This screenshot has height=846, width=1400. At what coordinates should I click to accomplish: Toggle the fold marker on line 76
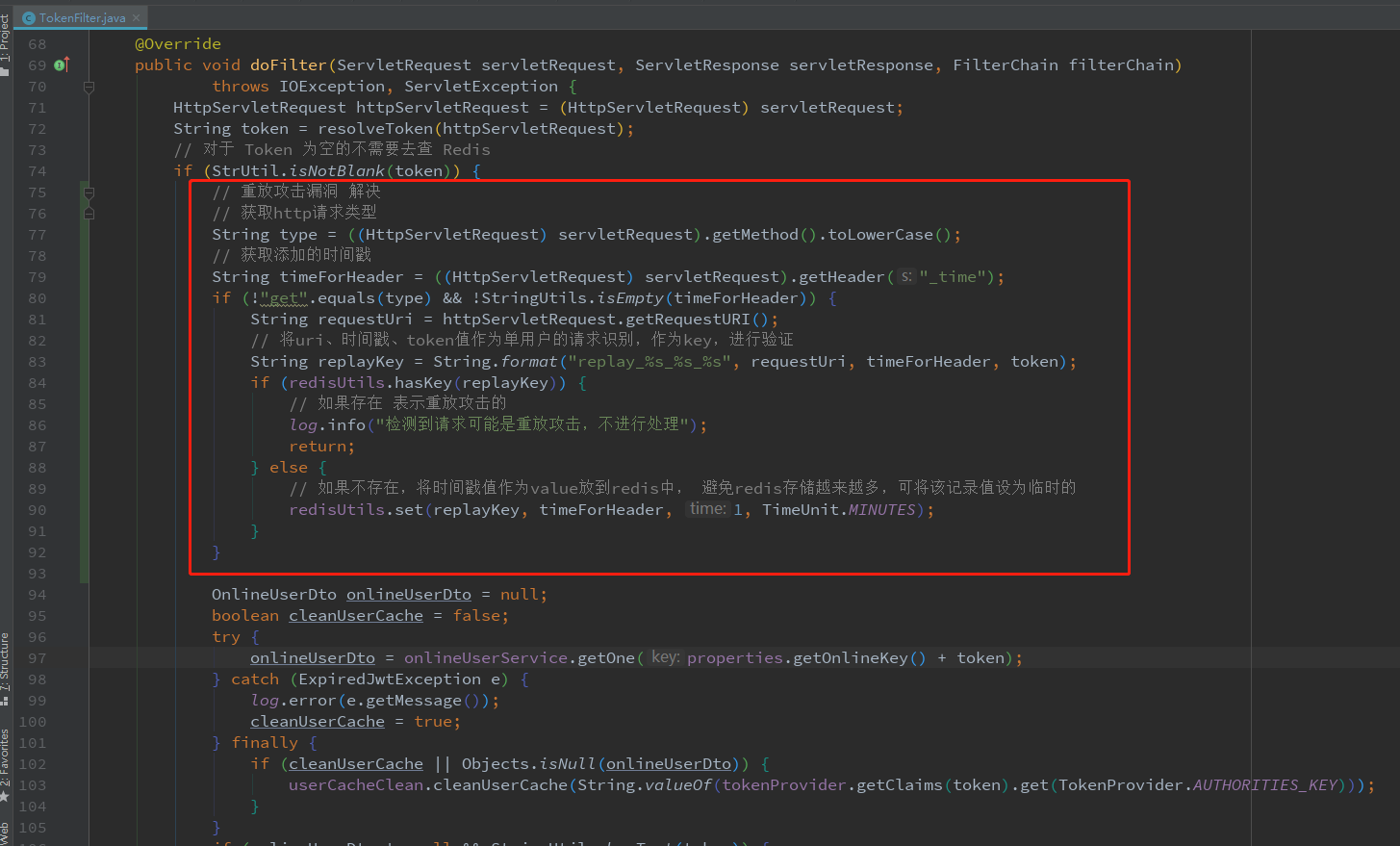click(89, 214)
